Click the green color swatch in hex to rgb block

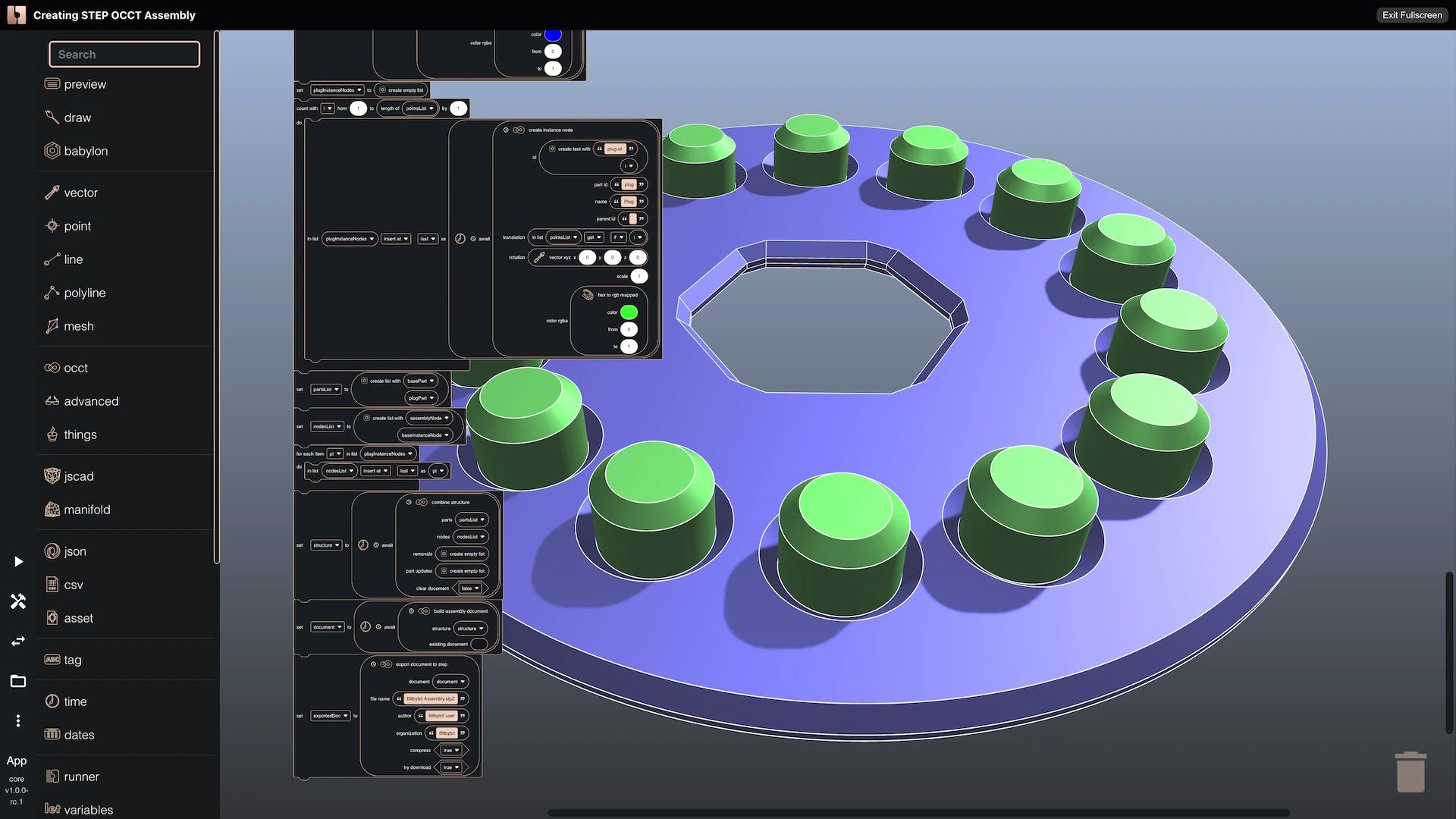(x=628, y=312)
